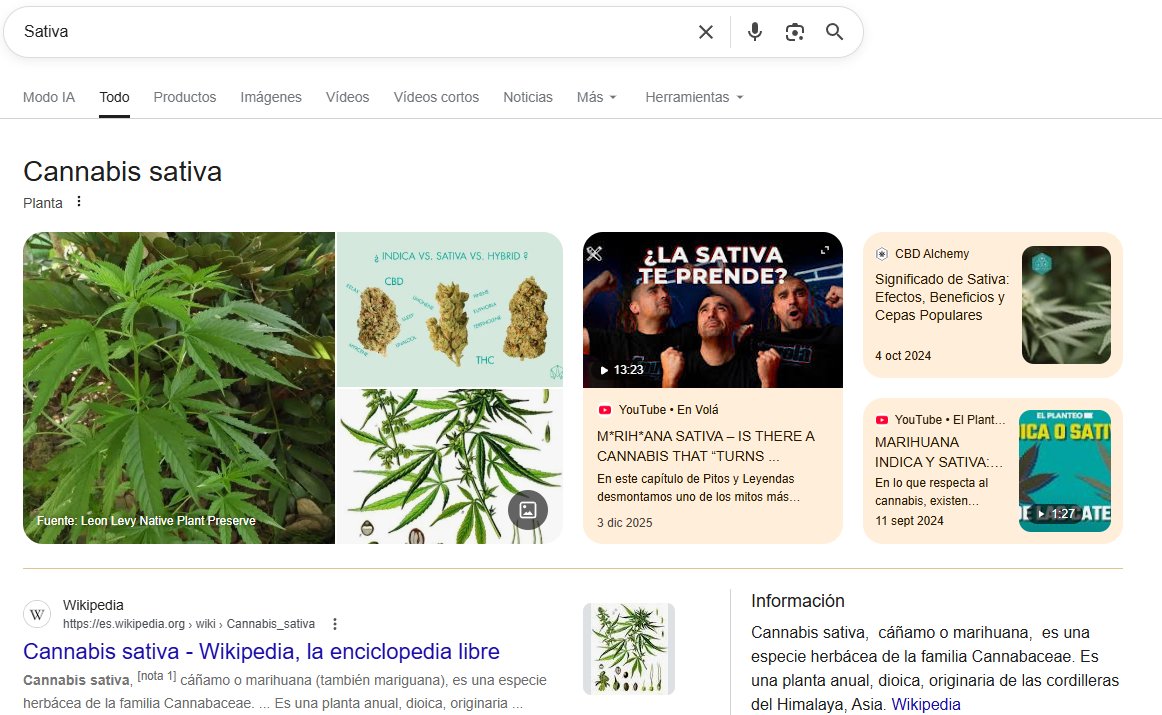
Task: Start voice search with microphone icon
Action: [754, 32]
